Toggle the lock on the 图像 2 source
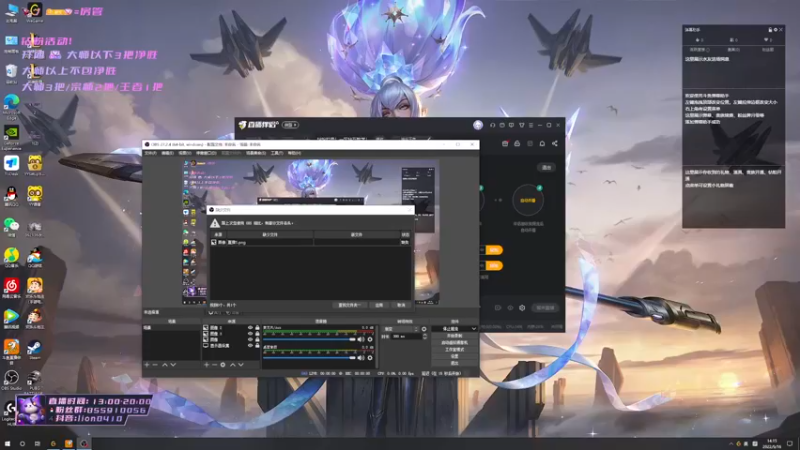800x450 pixels. pyautogui.click(x=257, y=328)
